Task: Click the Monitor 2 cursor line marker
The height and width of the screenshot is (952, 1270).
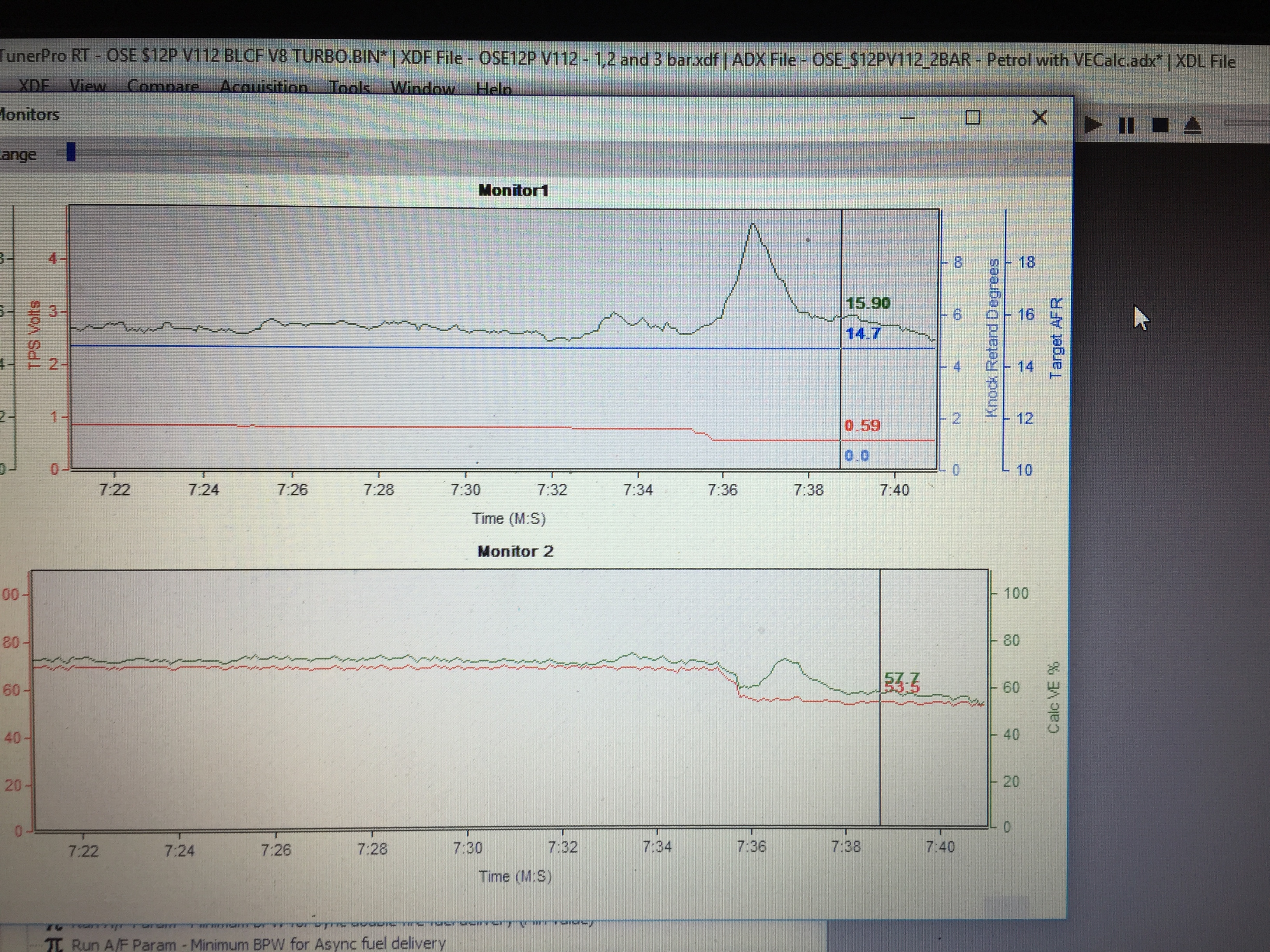Action: click(880, 697)
